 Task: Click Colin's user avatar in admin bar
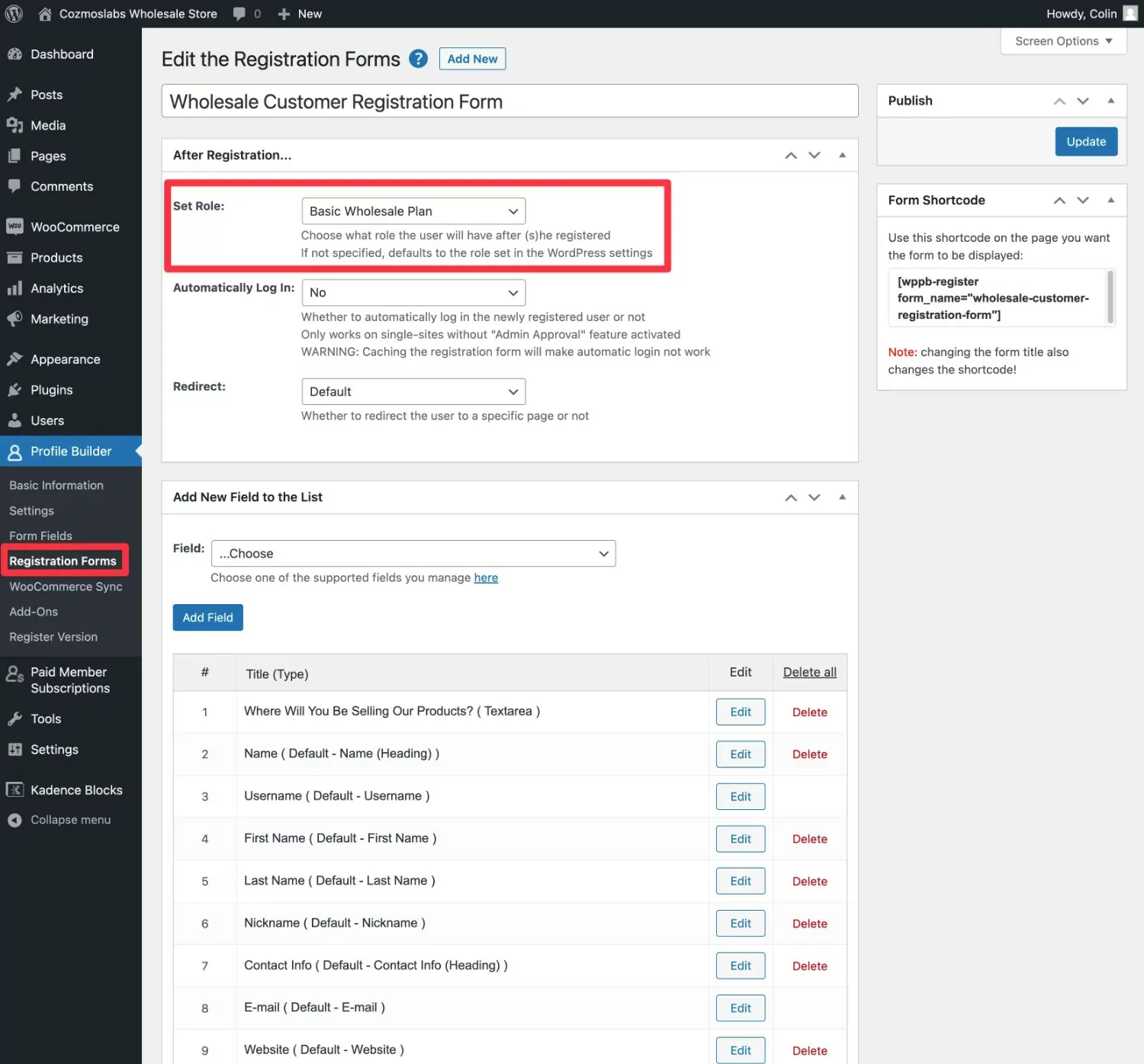[1130, 14]
